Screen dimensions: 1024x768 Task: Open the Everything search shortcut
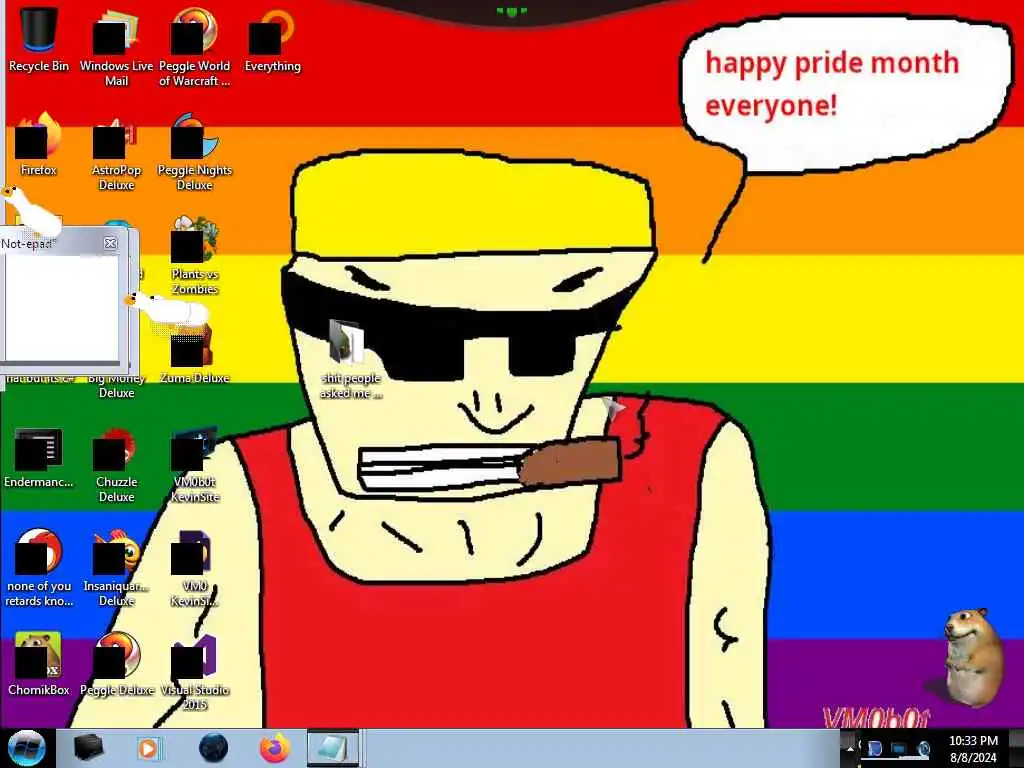click(272, 39)
